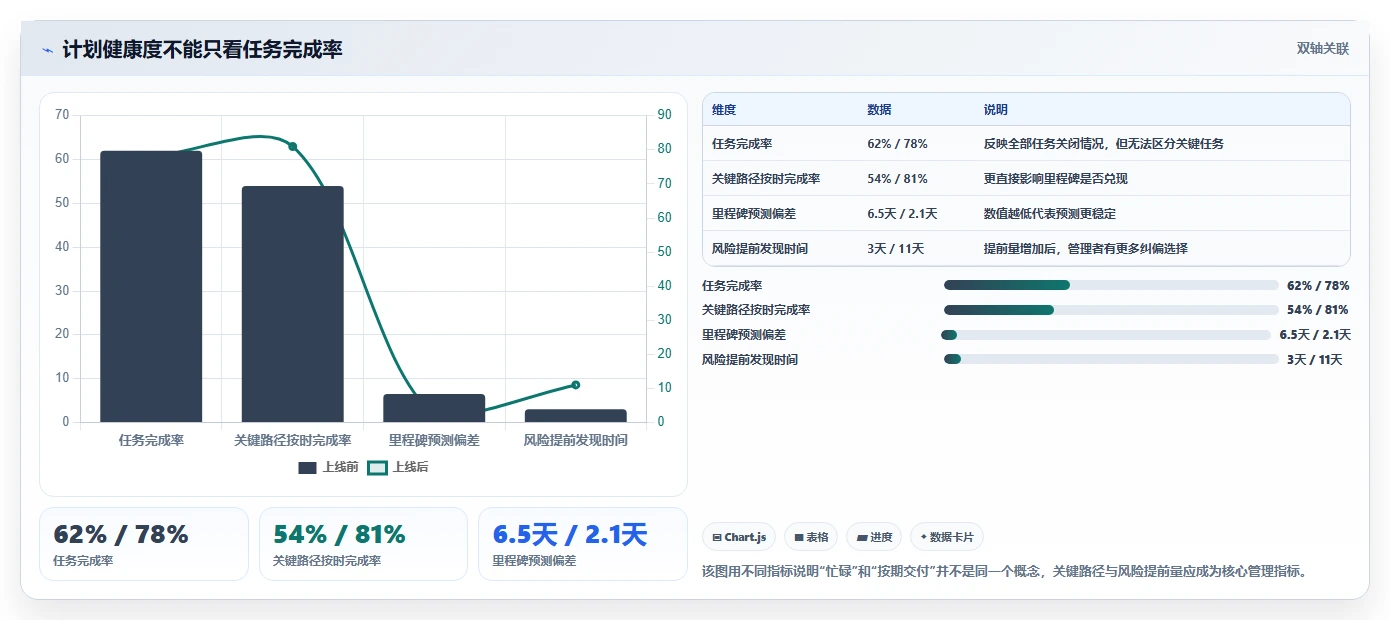Click 里程碑预测偏差 in the table
The height and width of the screenshot is (620, 1390).
pyautogui.click(x=754, y=214)
